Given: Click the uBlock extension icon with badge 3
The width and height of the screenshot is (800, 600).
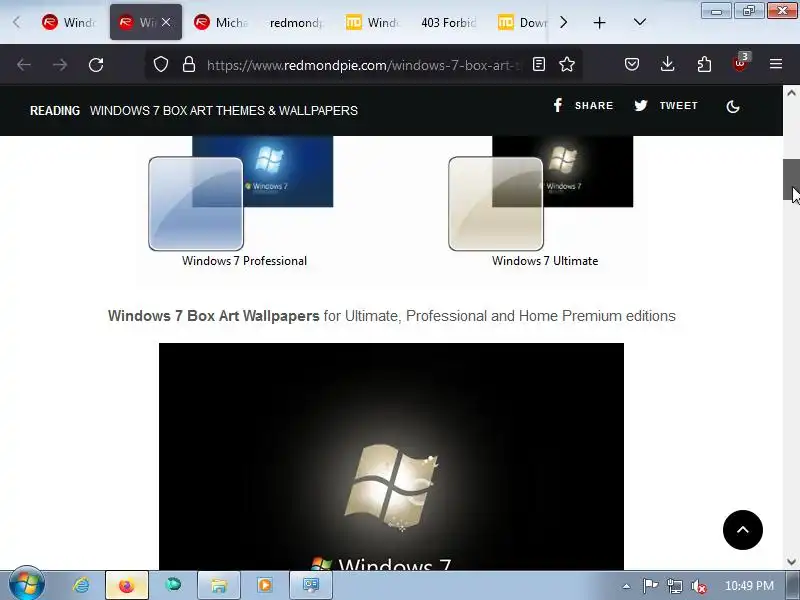Looking at the screenshot, I should pos(741,63).
